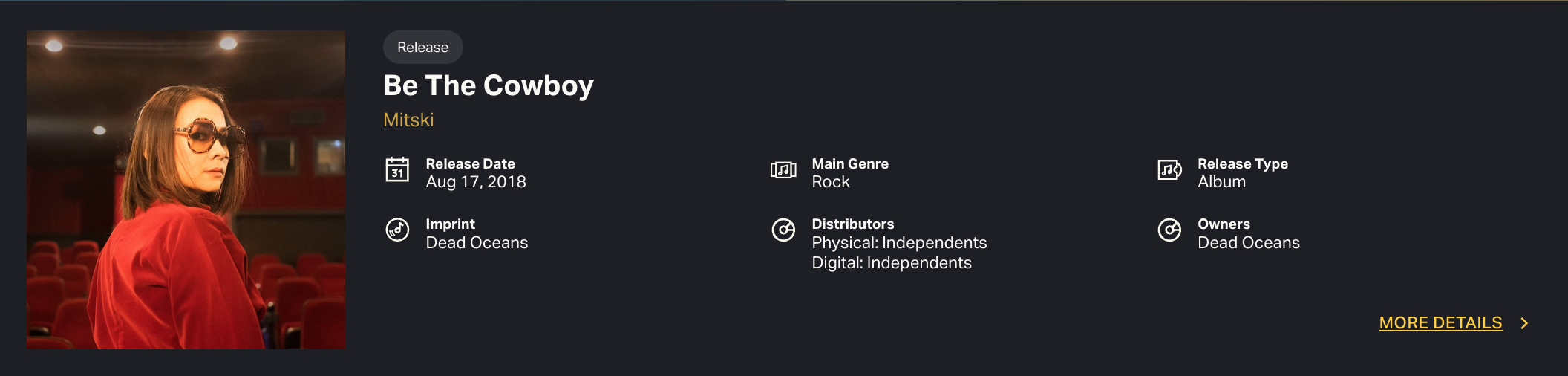Click the Distributors icon

[783, 230]
